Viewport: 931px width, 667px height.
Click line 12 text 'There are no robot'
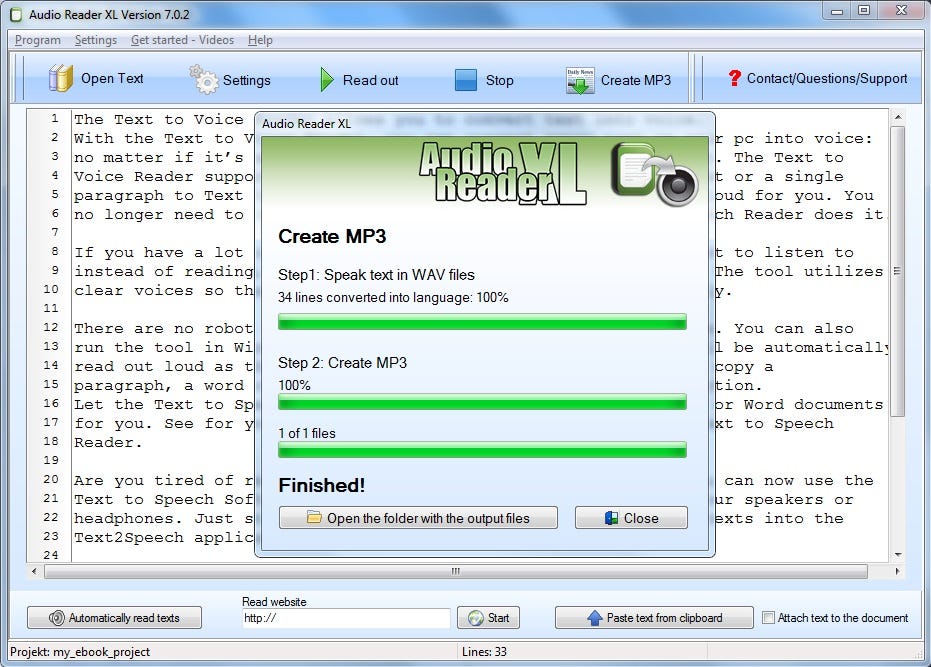[x=163, y=328]
